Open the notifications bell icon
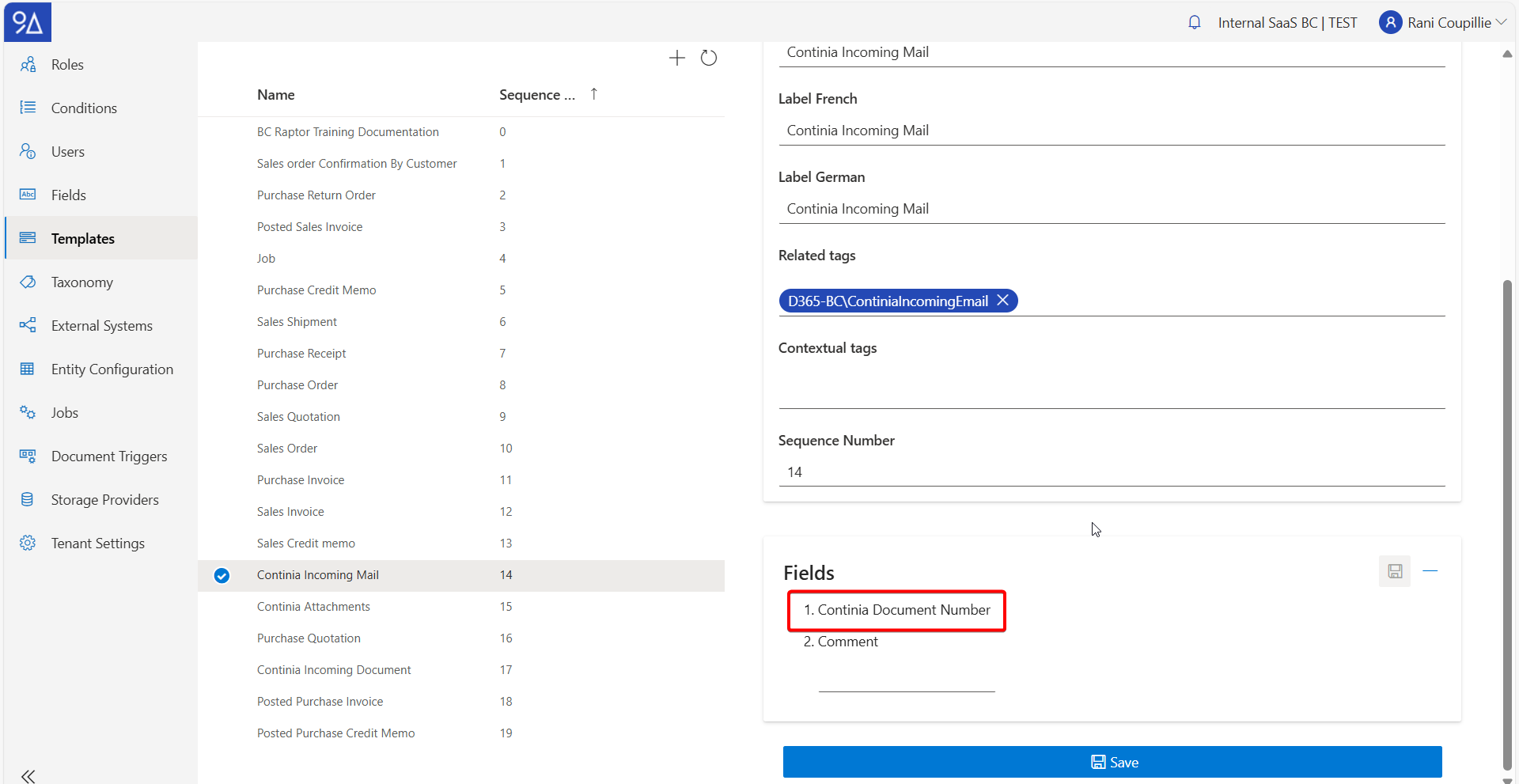 tap(1194, 23)
